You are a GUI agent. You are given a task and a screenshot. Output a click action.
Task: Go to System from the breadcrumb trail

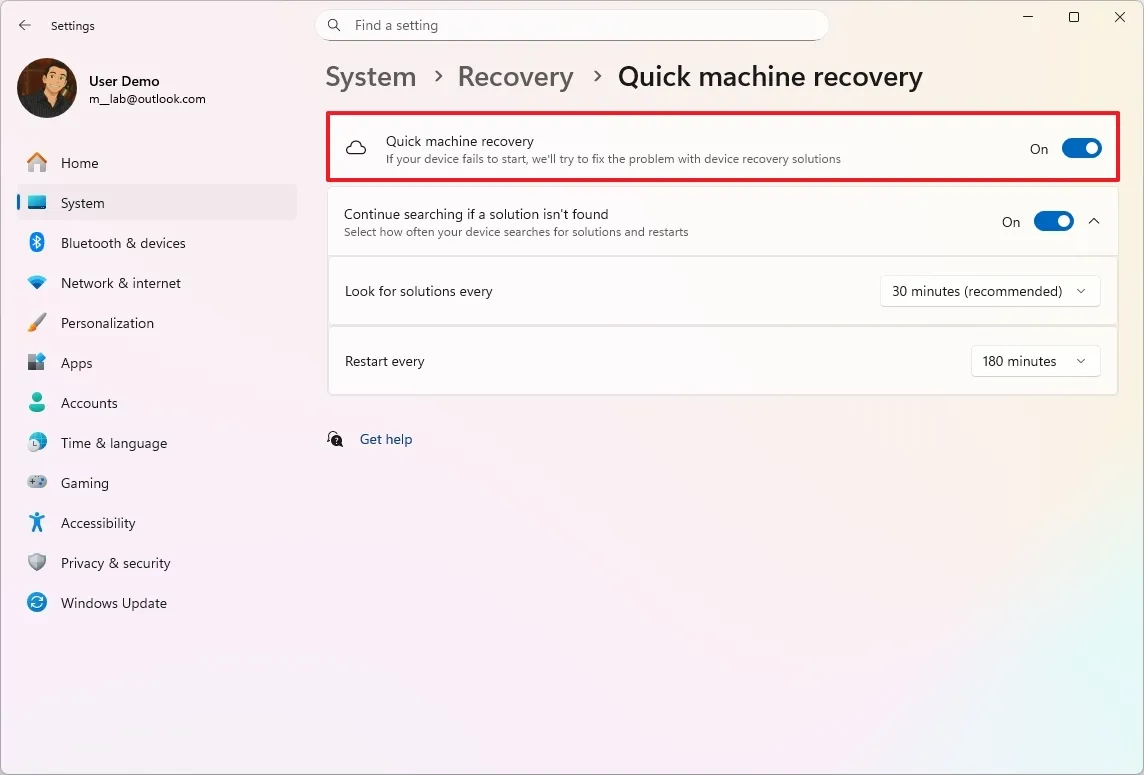[x=371, y=76]
